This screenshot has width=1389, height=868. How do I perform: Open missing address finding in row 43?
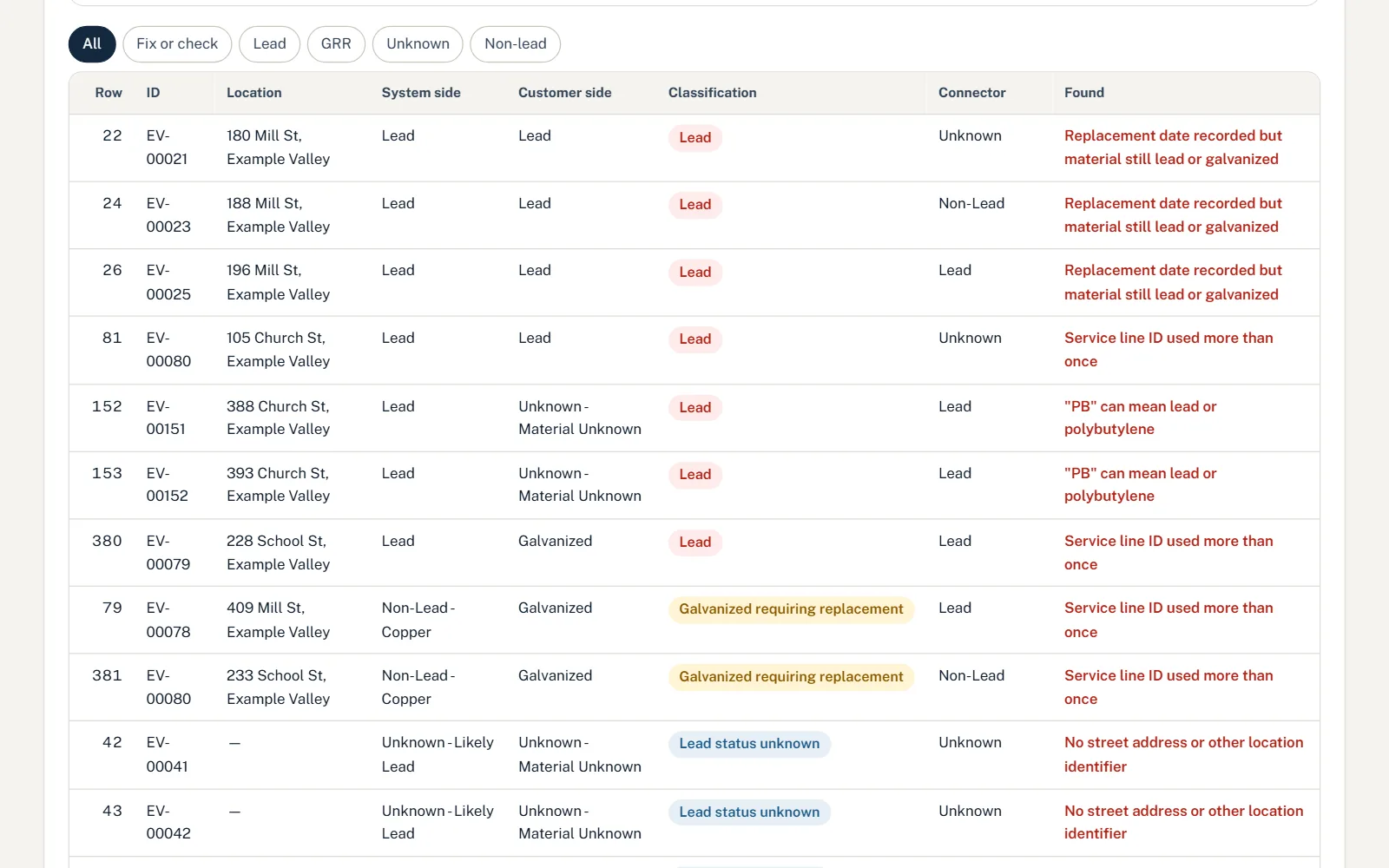(x=1184, y=822)
